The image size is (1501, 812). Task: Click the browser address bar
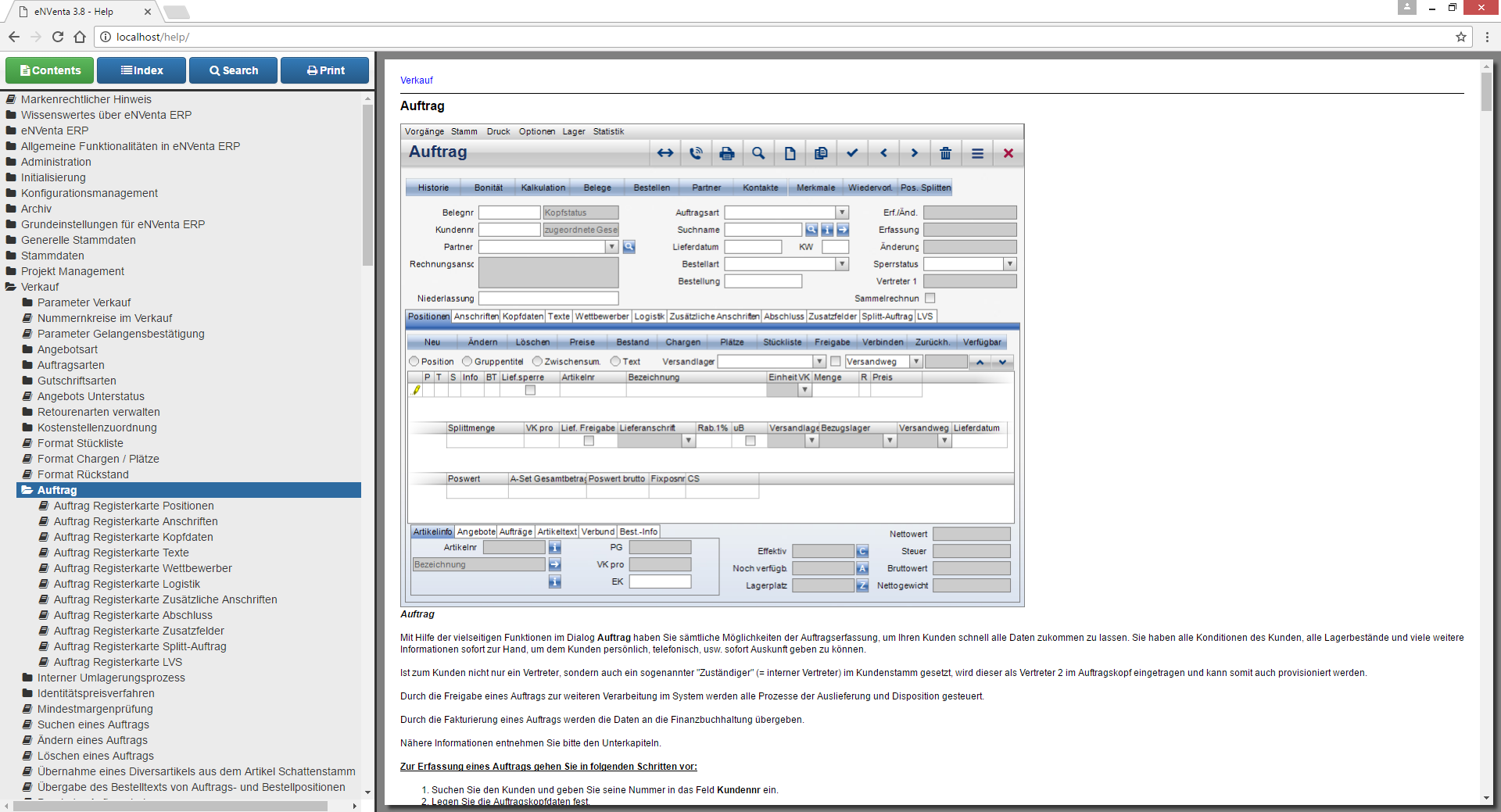(782, 37)
